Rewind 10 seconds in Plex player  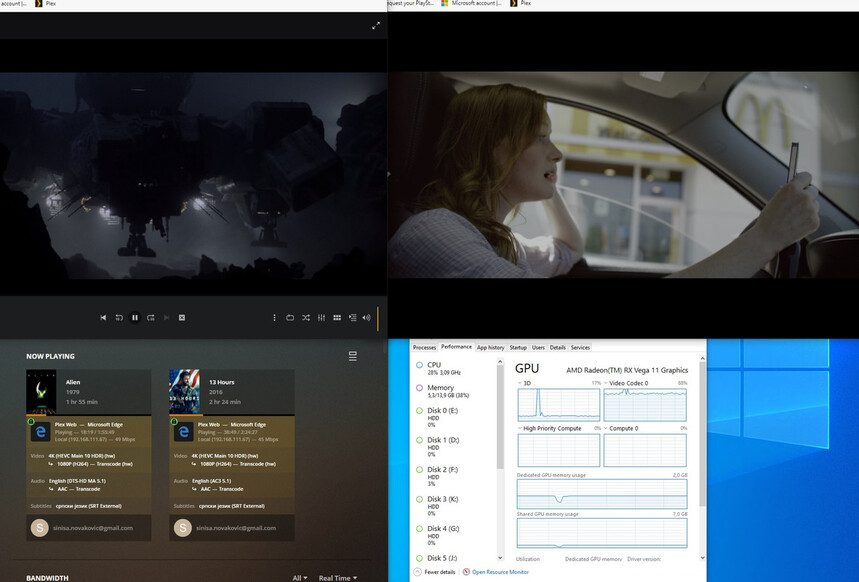point(119,318)
